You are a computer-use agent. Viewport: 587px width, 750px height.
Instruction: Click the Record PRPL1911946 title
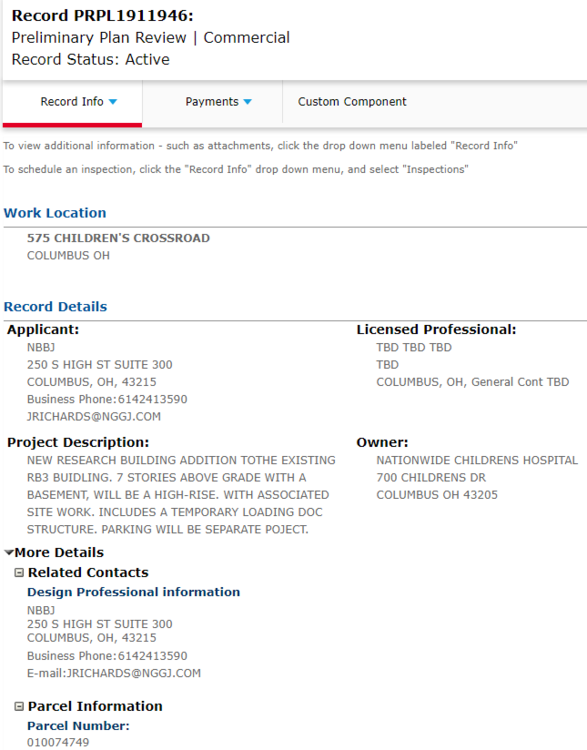(102, 16)
